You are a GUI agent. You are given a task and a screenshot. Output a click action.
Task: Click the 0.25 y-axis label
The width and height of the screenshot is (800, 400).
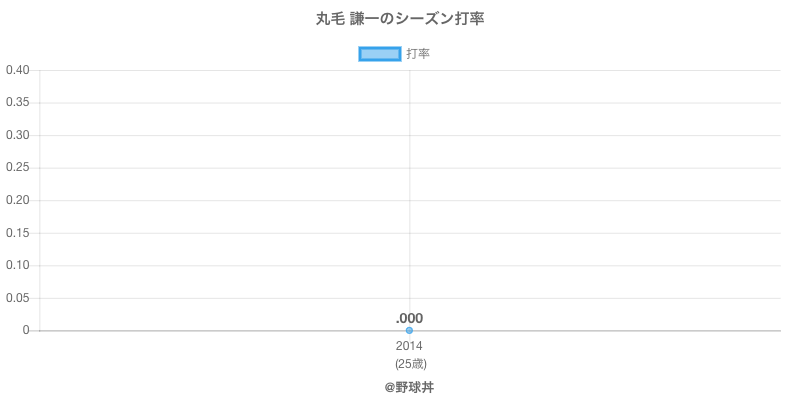point(17,168)
